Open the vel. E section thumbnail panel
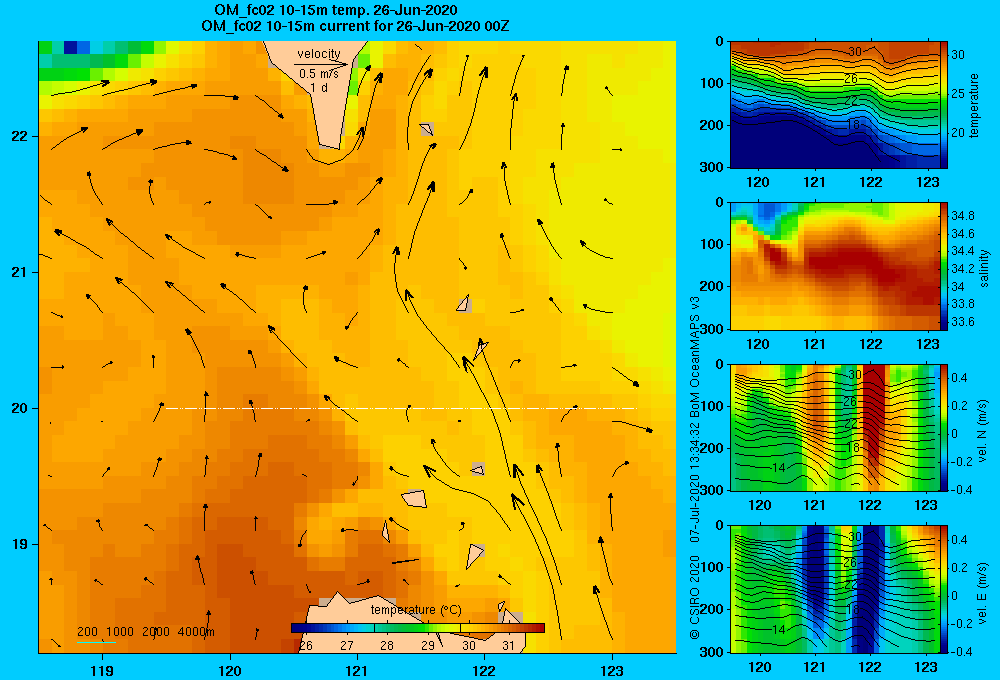This screenshot has height=680, width=1000. tap(834, 589)
